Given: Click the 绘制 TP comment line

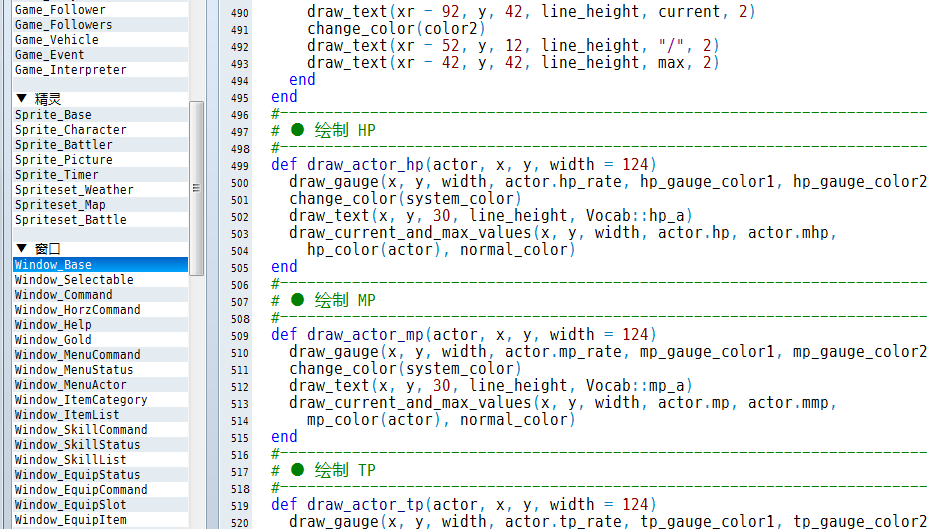Looking at the screenshot, I should (x=323, y=470).
